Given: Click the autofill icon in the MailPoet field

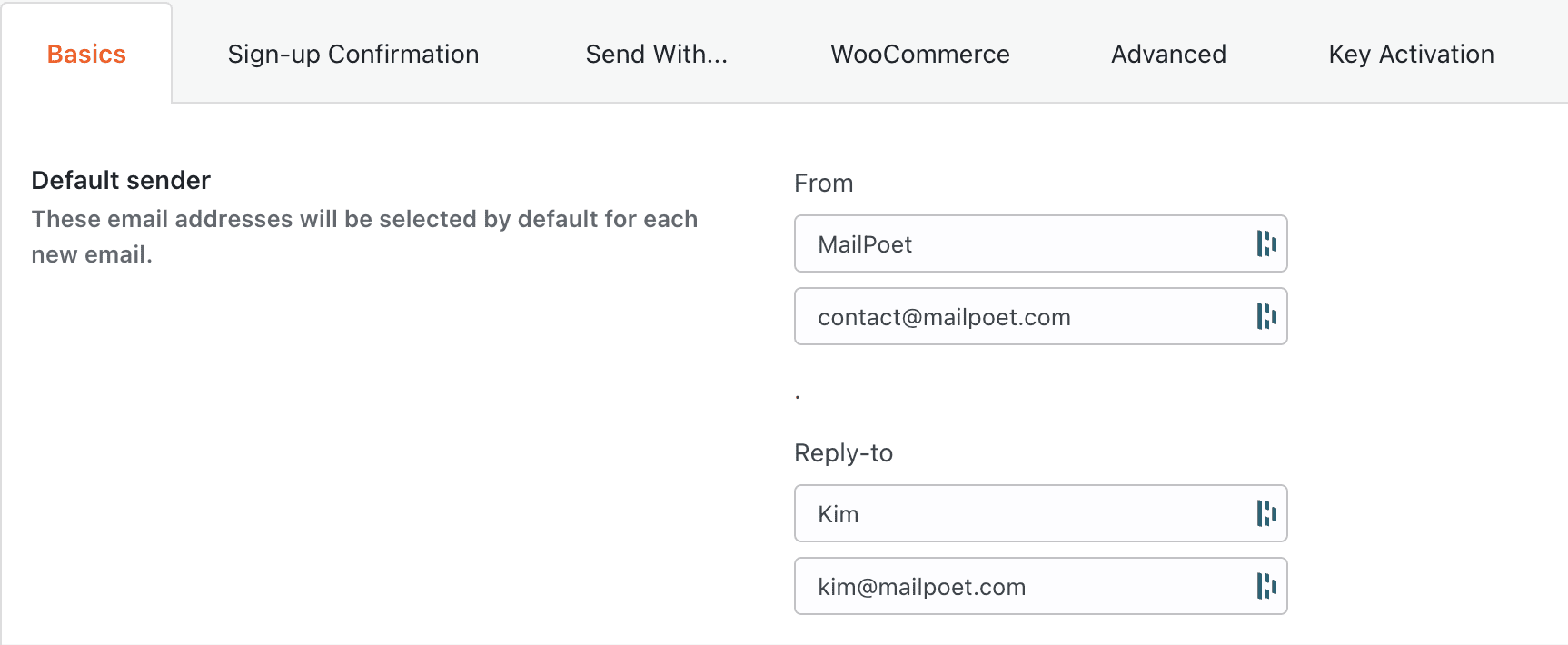Looking at the screenshot, I should (1266, 243).
